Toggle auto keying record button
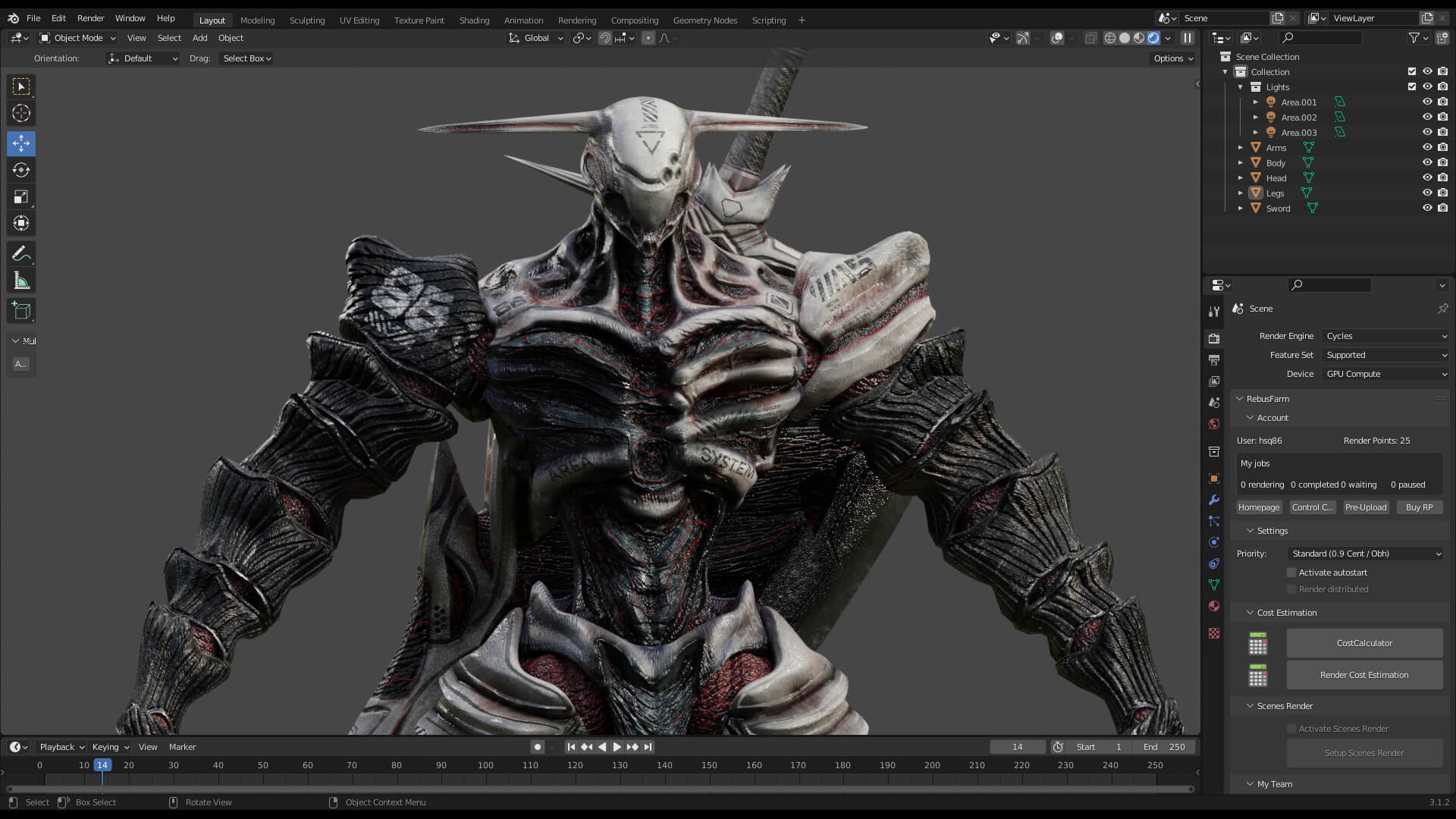The image size is (1456, 819). click(538, 747)
